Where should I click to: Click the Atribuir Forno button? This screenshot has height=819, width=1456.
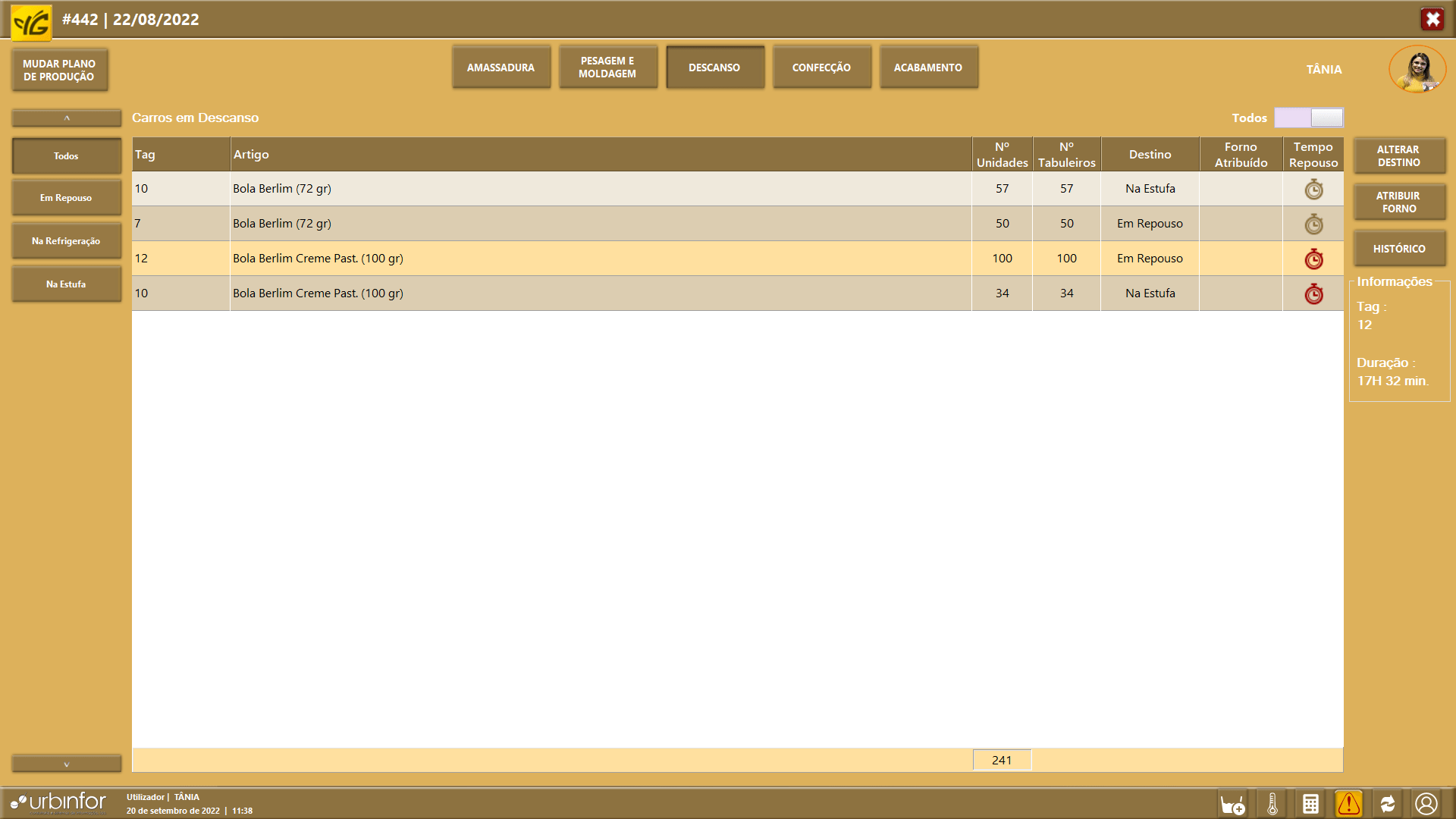pos(1398,202)
